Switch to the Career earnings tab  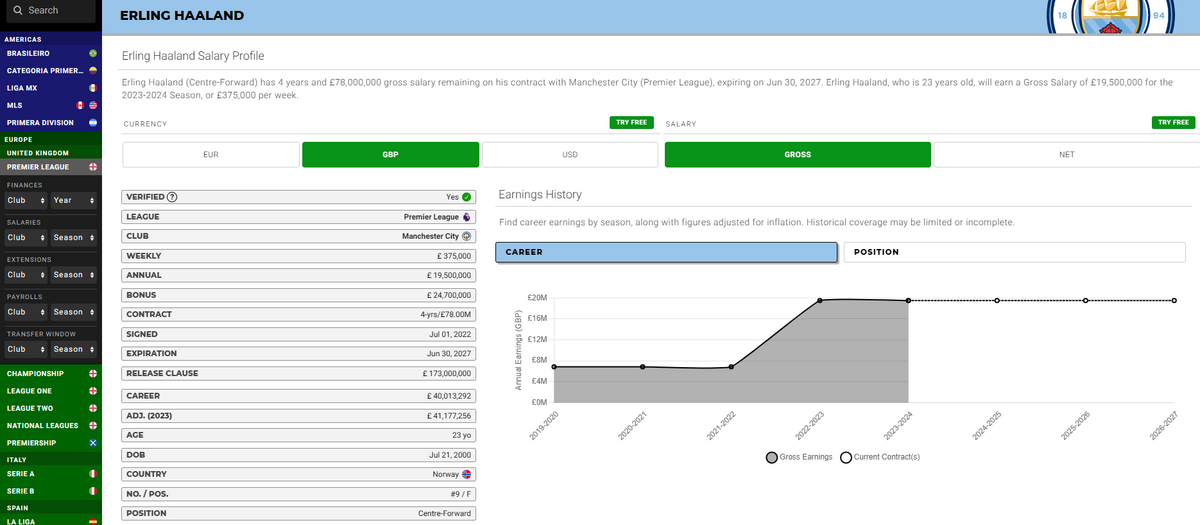click(667, 252)
